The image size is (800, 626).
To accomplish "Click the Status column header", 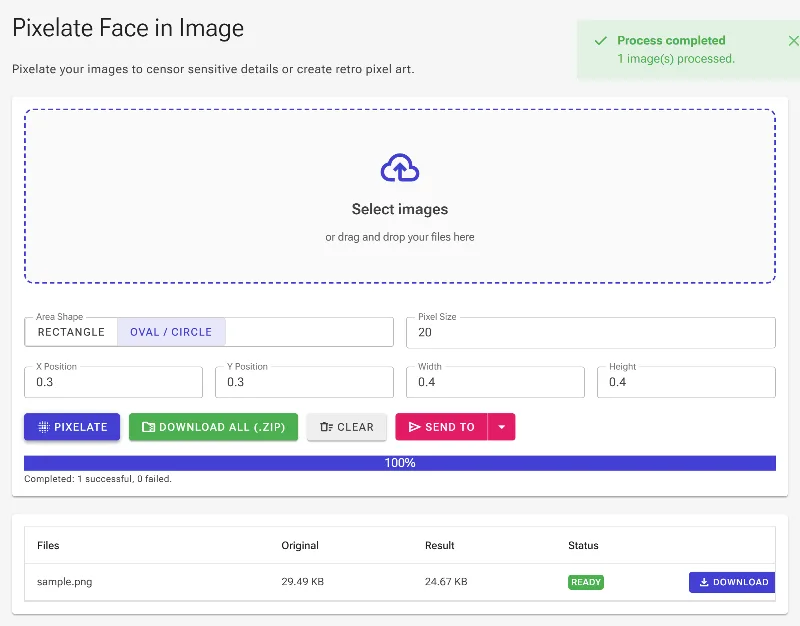I will (583, 545).
